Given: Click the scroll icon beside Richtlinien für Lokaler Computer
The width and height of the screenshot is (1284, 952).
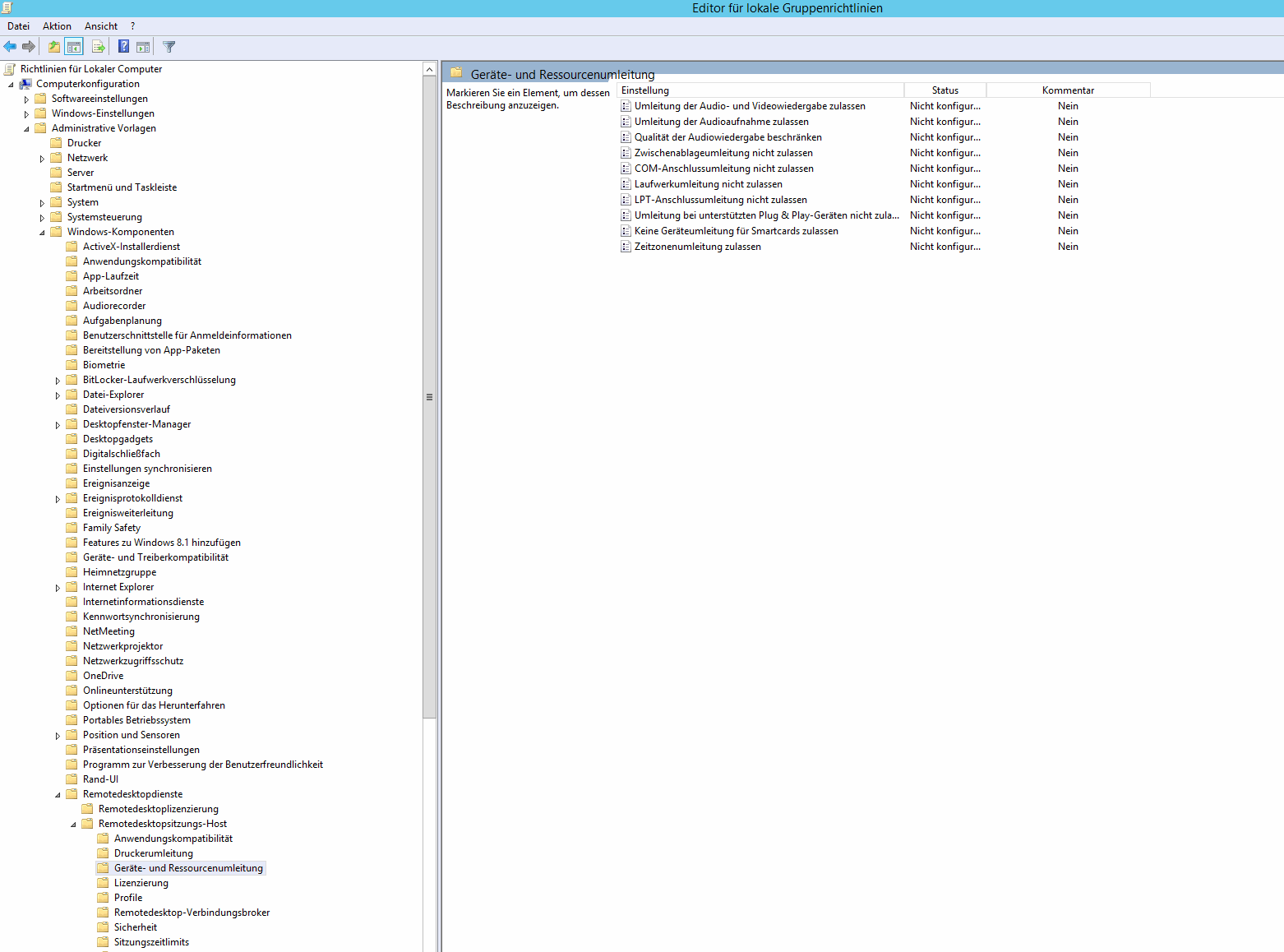Looking at the screenshot, I should 10,69.
